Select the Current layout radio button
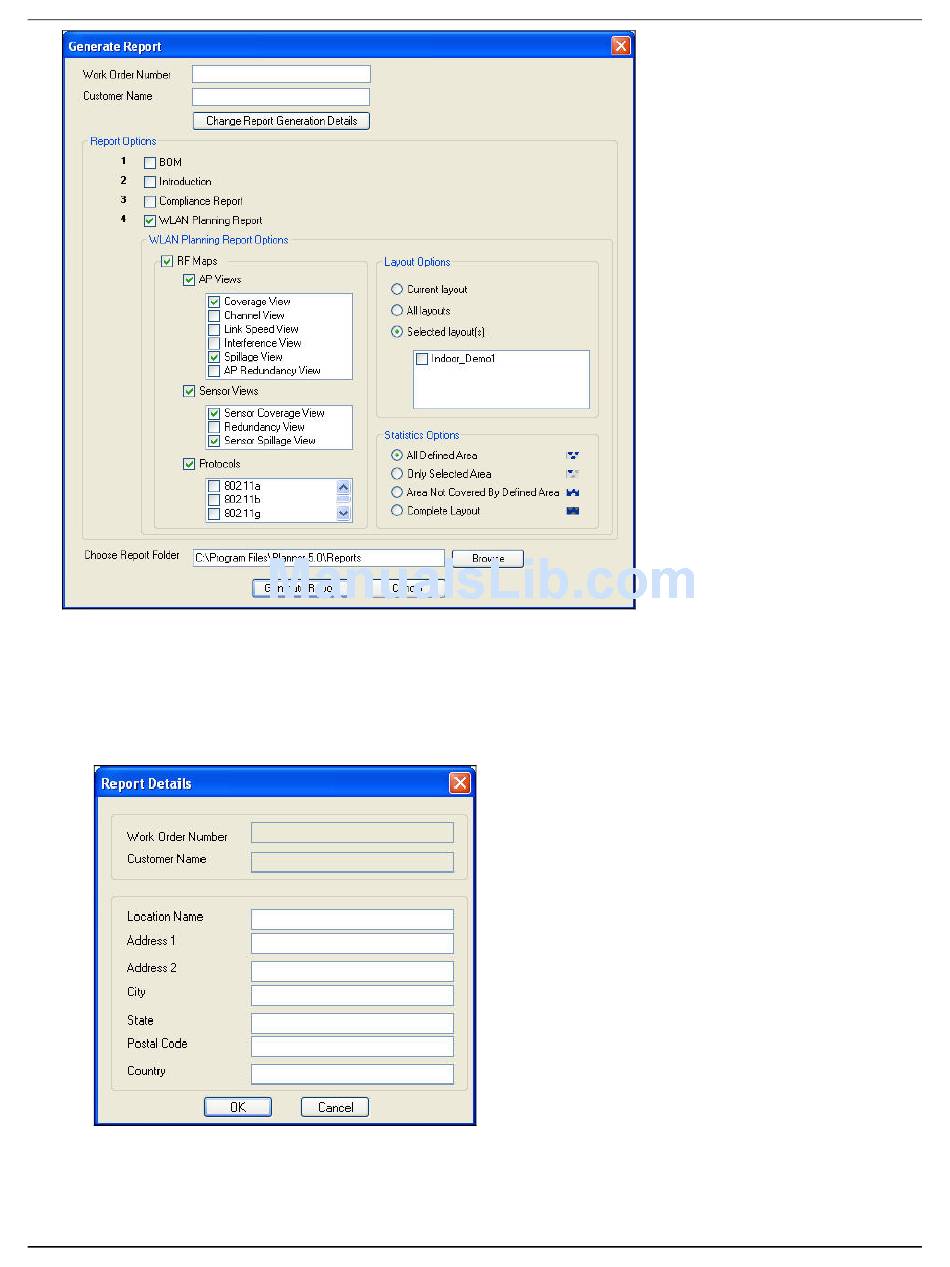 [x=397, y=289]
